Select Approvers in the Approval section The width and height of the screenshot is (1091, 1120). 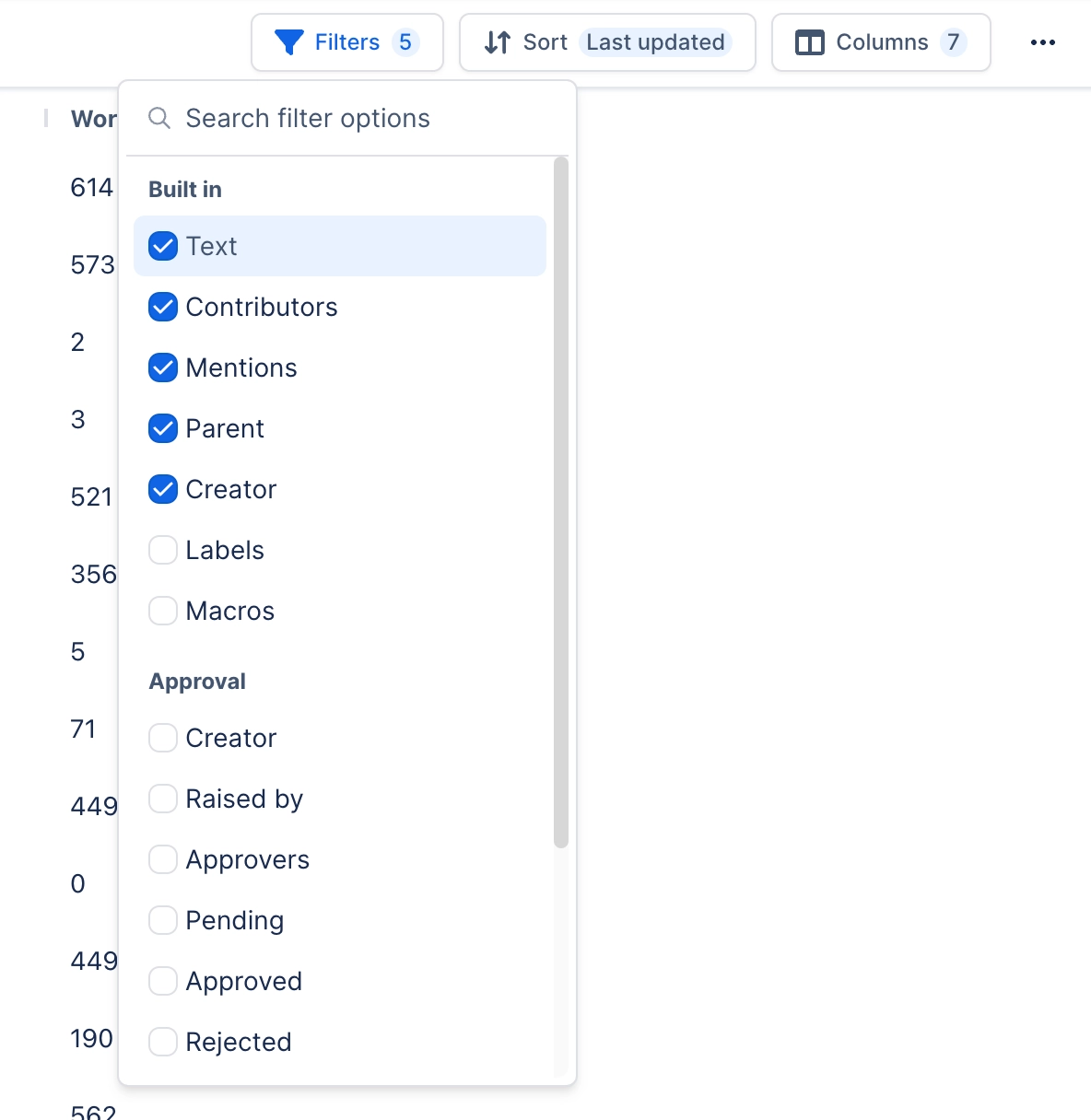coord(163,859)
